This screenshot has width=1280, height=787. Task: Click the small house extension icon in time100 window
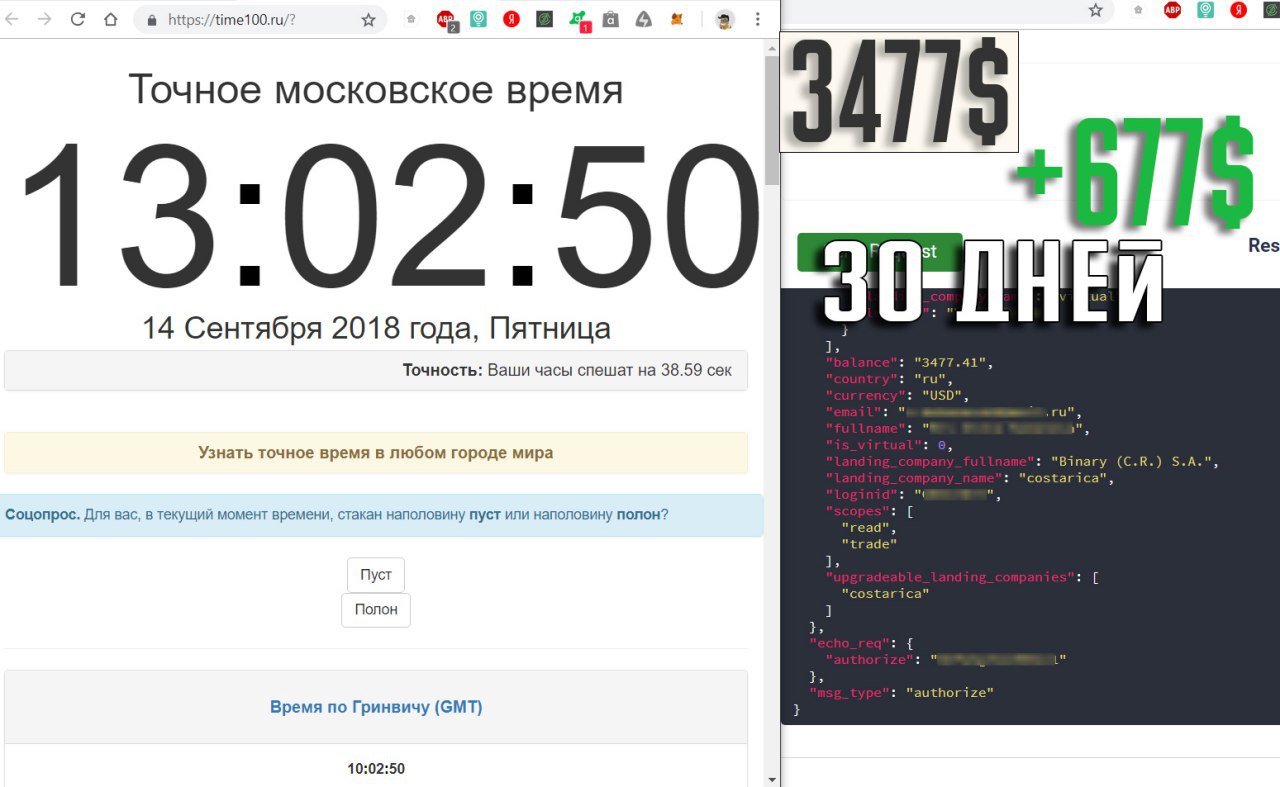tap(410, 19)
